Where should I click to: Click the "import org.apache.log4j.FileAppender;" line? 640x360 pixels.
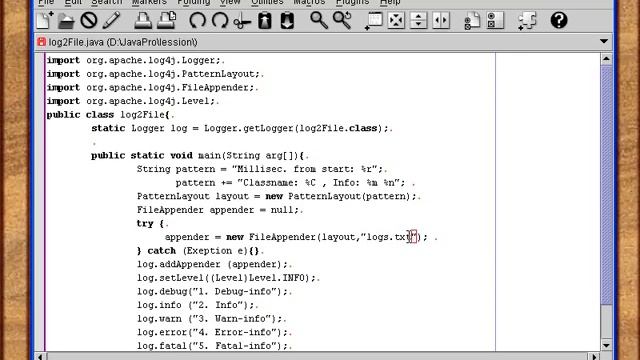(152, 87)
